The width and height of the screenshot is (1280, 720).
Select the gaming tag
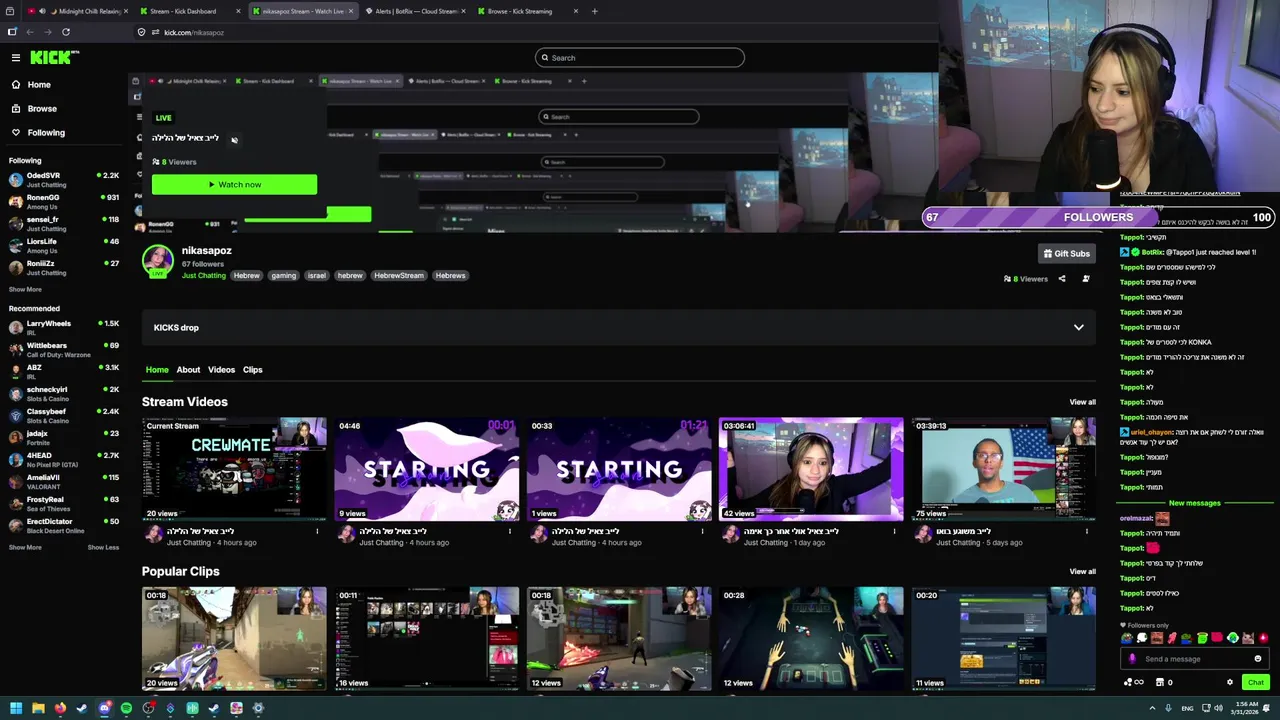click(283, 275)
